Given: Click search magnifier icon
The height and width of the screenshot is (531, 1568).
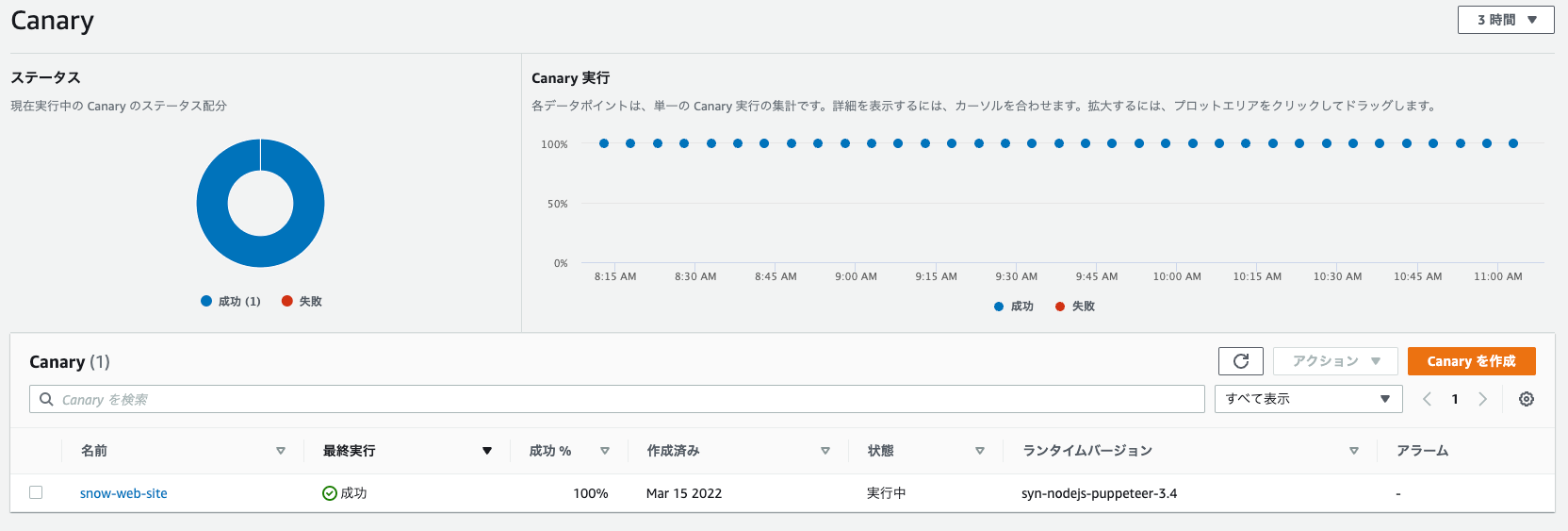Looking at the screenshot, I should tap(46, 399).
